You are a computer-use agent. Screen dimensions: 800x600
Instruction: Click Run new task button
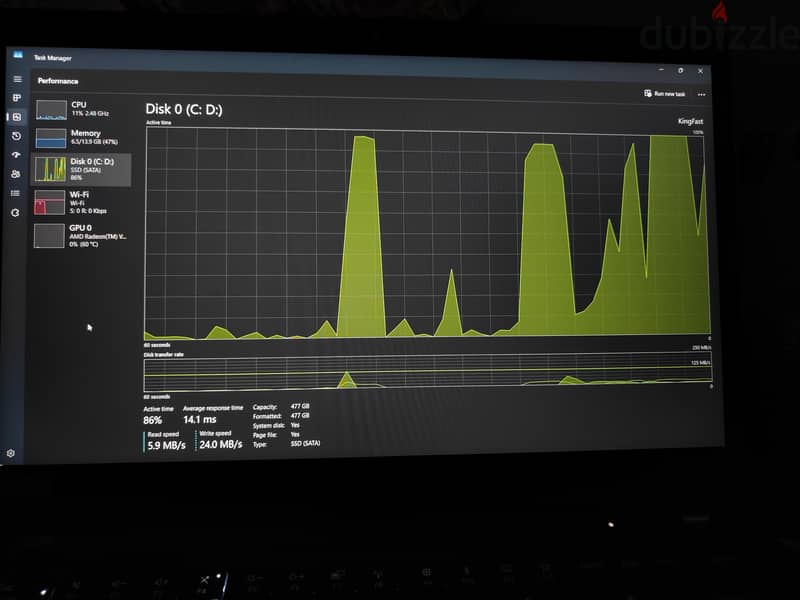tap(664, 93)
